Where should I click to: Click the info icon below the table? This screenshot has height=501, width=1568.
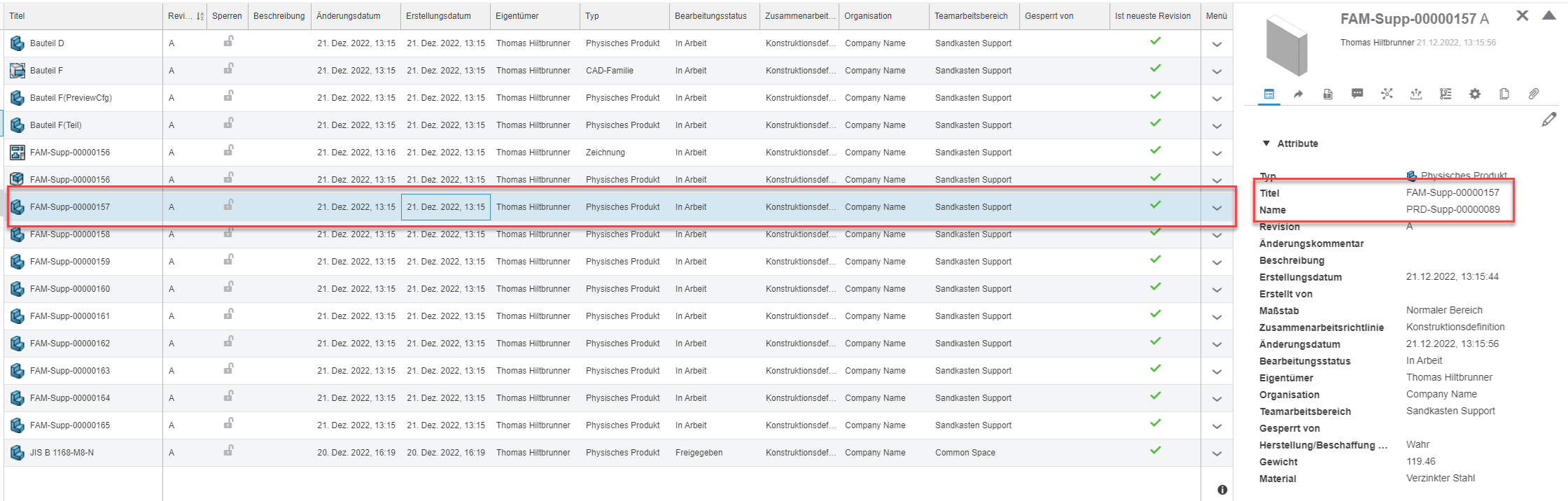pyautogui.click(x=1221, y=490)
